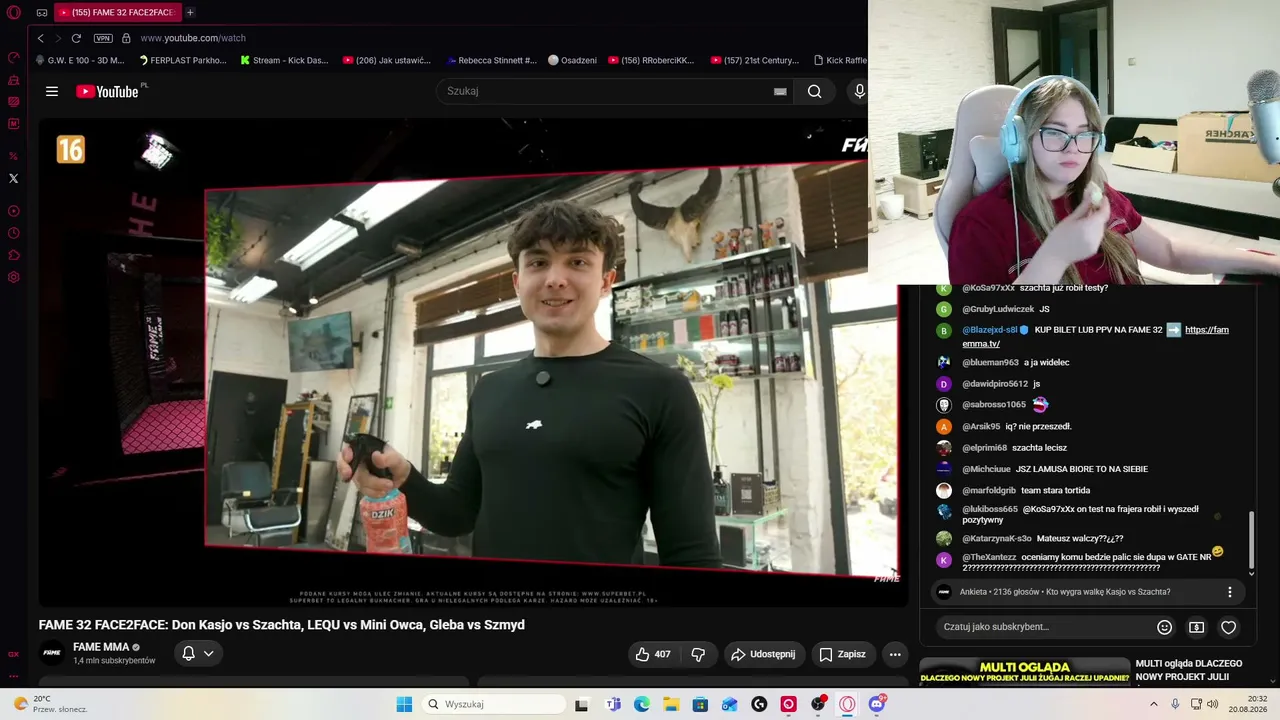1280x720 pixels.
Task: Open the Opera main menu
Action: click(14, 12)
